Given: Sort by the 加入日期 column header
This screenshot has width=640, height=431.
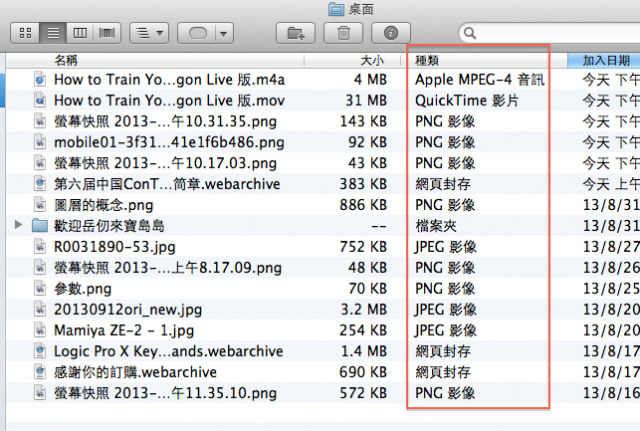Looking at the screenshot, I should 604,60.
